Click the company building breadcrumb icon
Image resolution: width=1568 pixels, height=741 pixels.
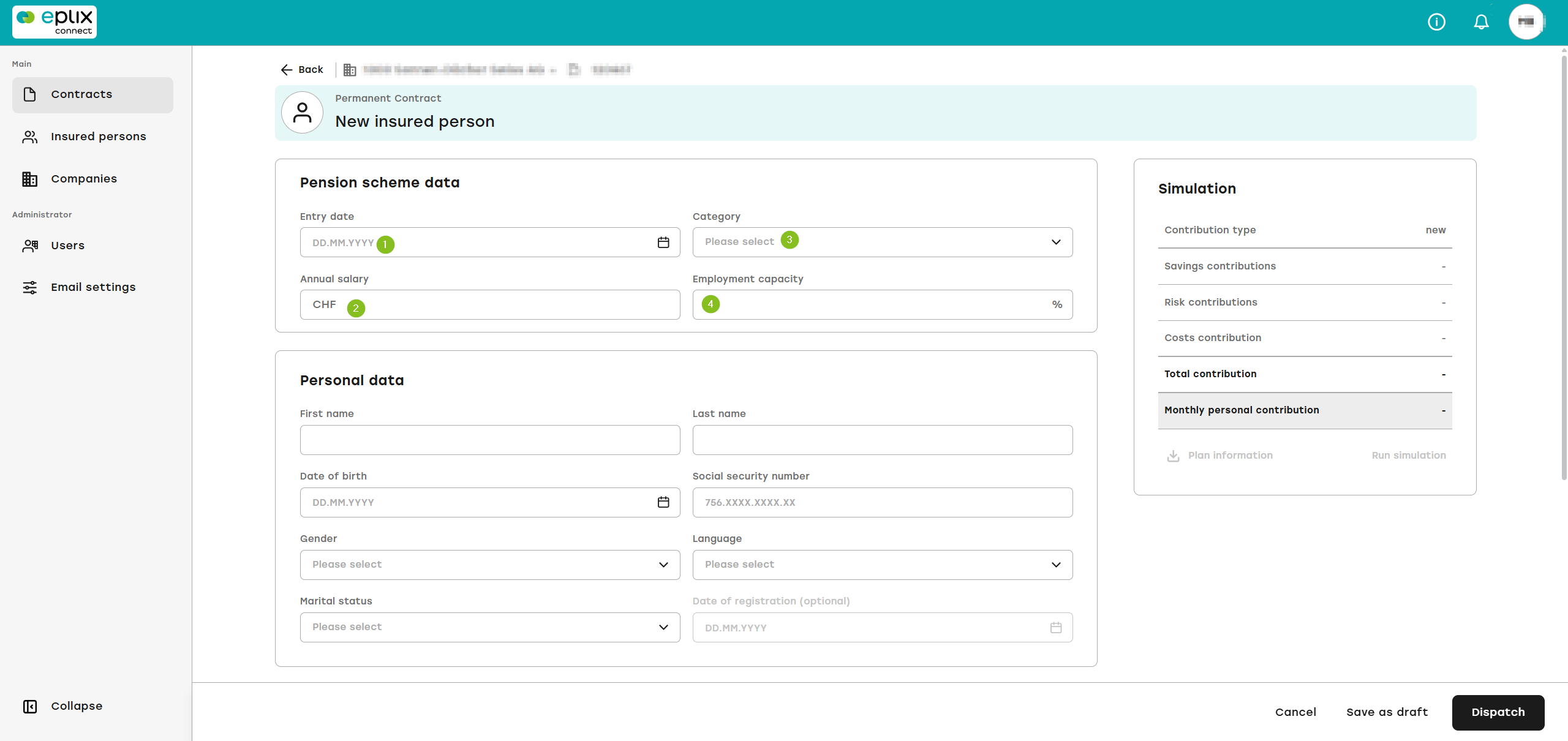point(350,70)
